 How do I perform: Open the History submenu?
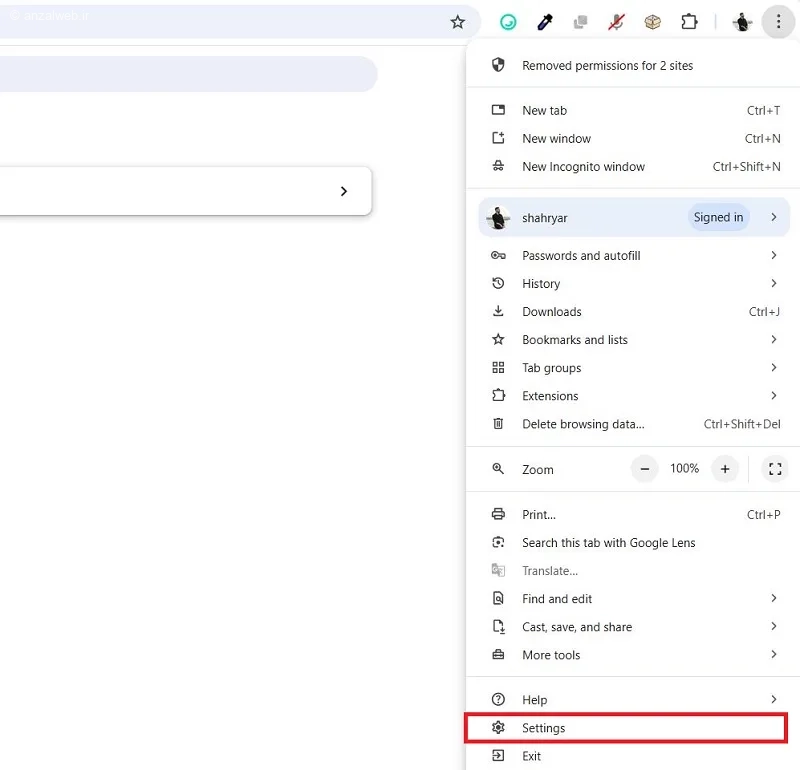pyautogui.click(x=633, y=283)
